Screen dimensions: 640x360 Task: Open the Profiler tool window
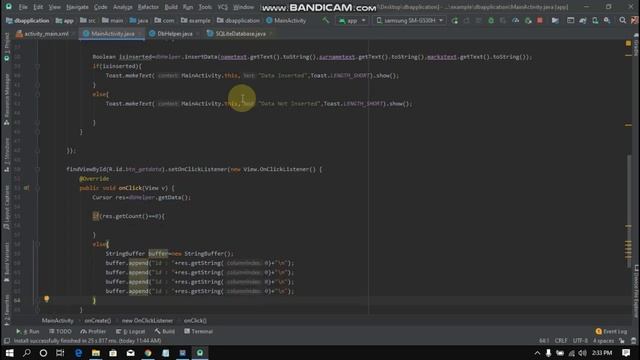(93, 331)
